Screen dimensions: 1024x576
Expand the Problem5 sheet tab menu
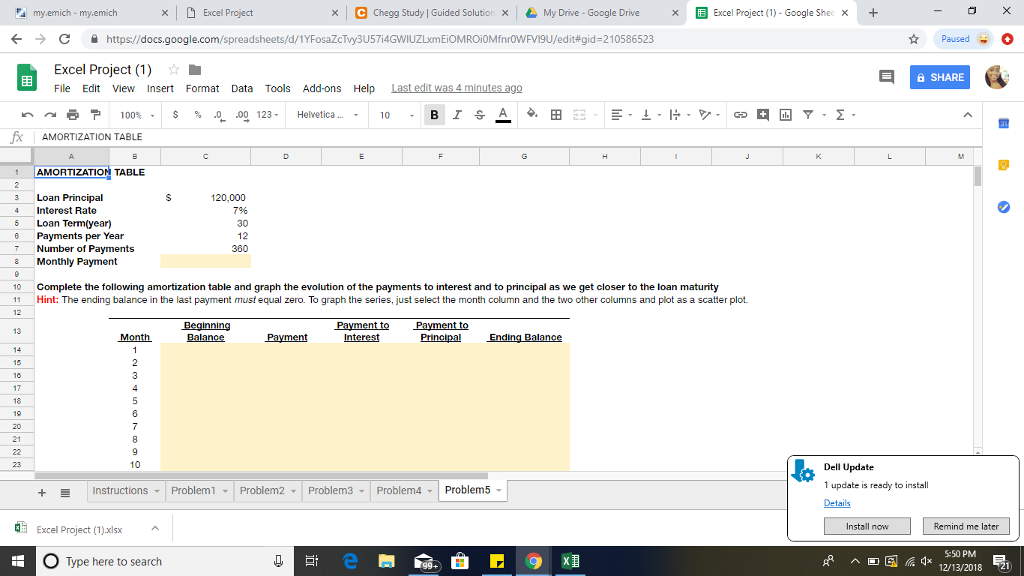[497, 491]
